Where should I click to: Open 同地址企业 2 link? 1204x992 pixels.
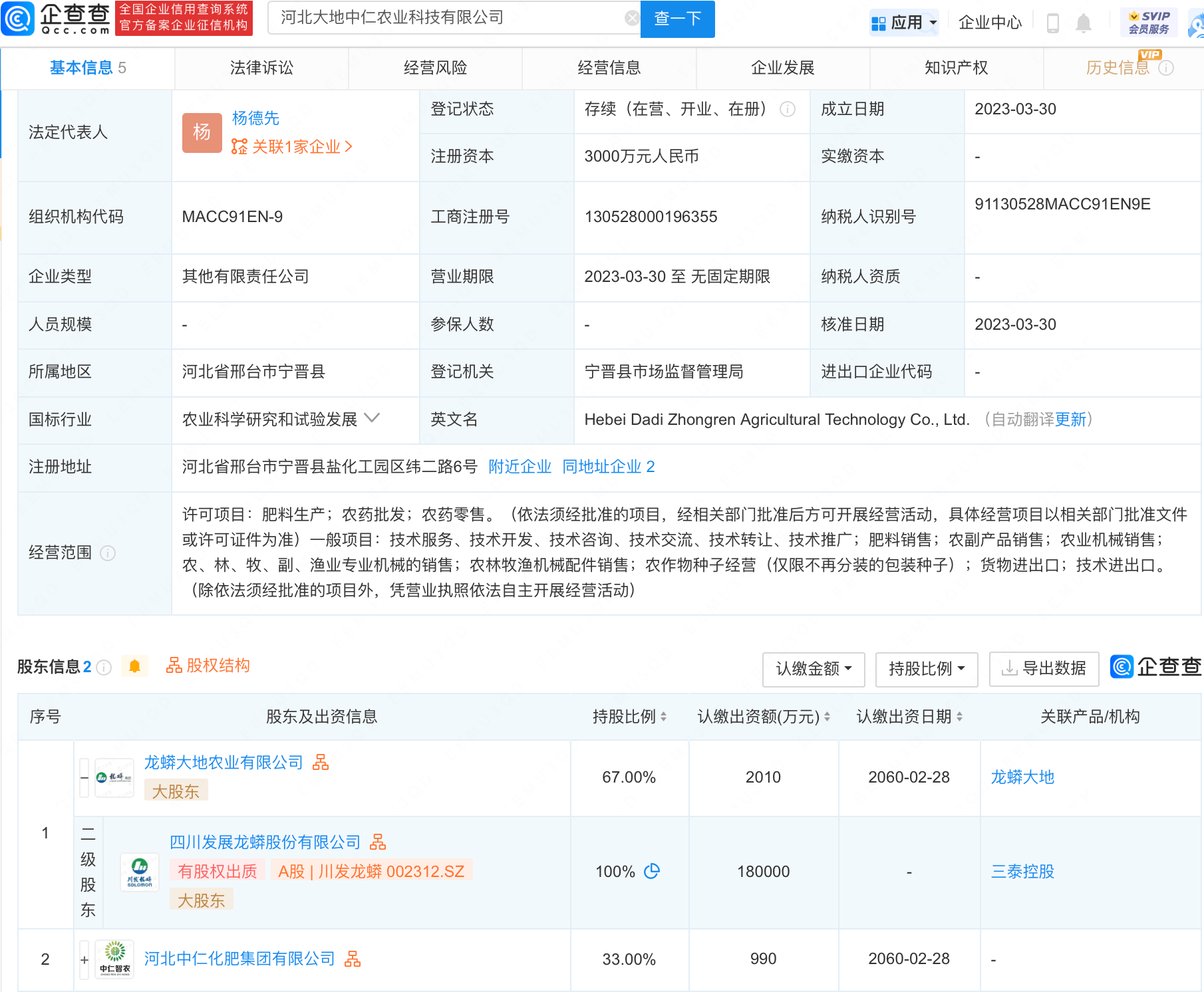[x=608, y=467]
